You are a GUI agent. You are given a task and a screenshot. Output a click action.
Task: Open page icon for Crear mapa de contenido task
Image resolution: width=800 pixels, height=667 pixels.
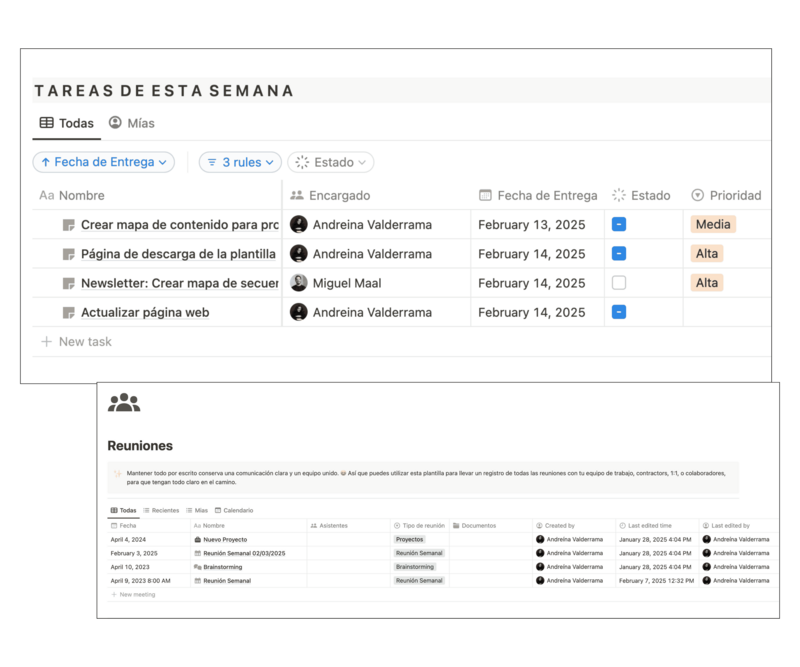[x=68, y=225]
